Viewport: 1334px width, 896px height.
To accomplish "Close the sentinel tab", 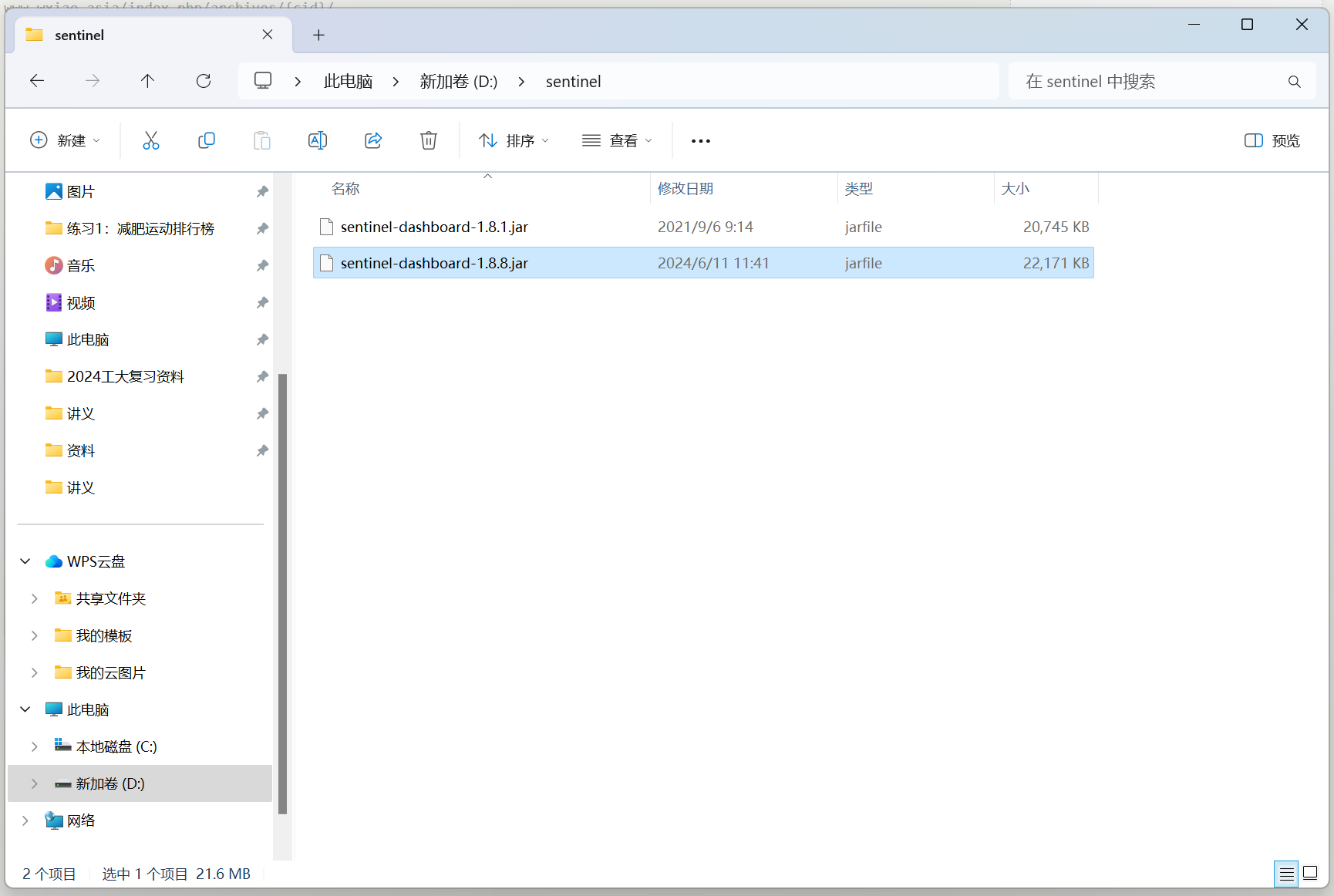I will point(268,35).
